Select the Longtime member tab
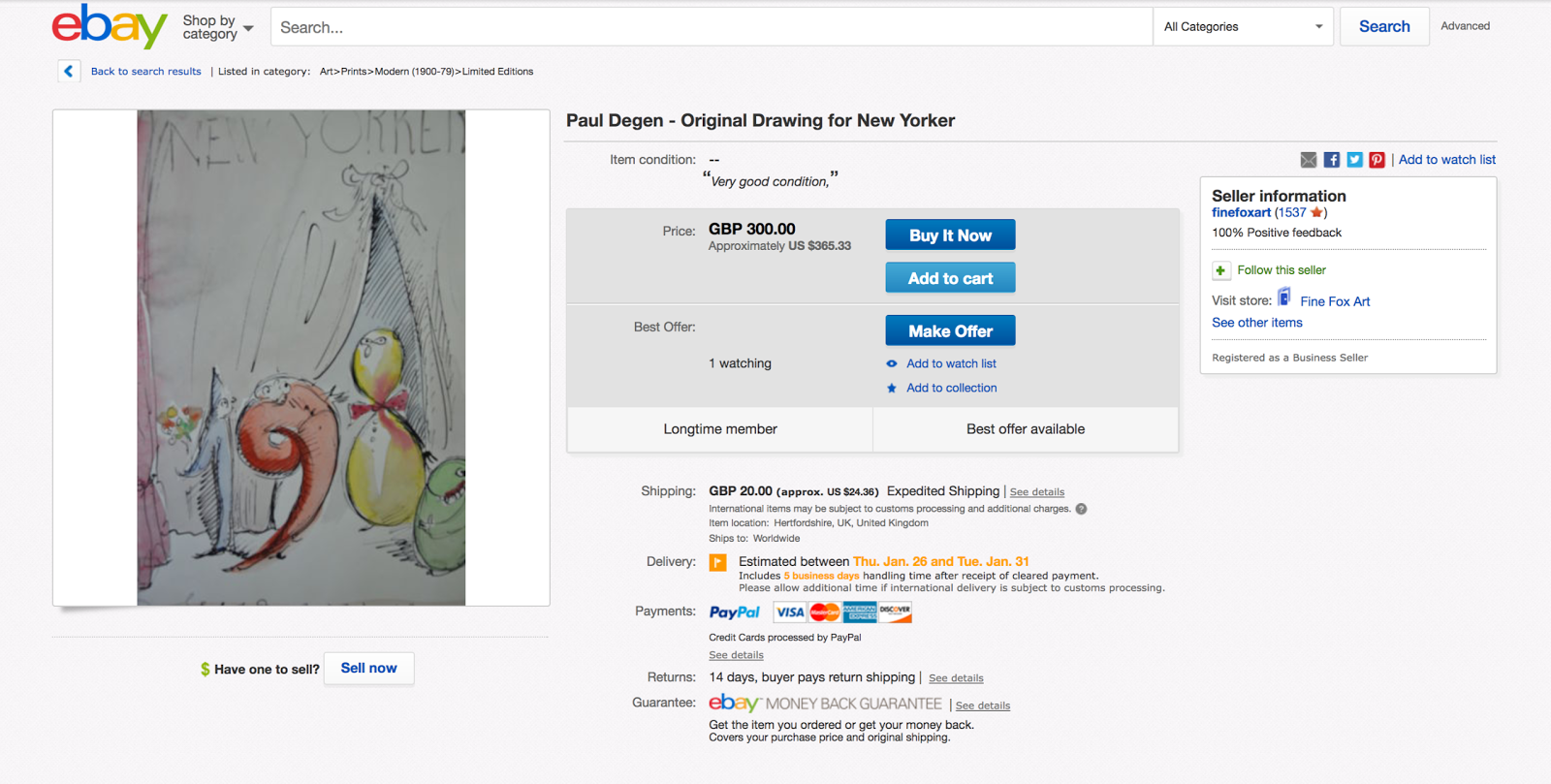Viewport: 1551px width, 784px height. (720, 429)
